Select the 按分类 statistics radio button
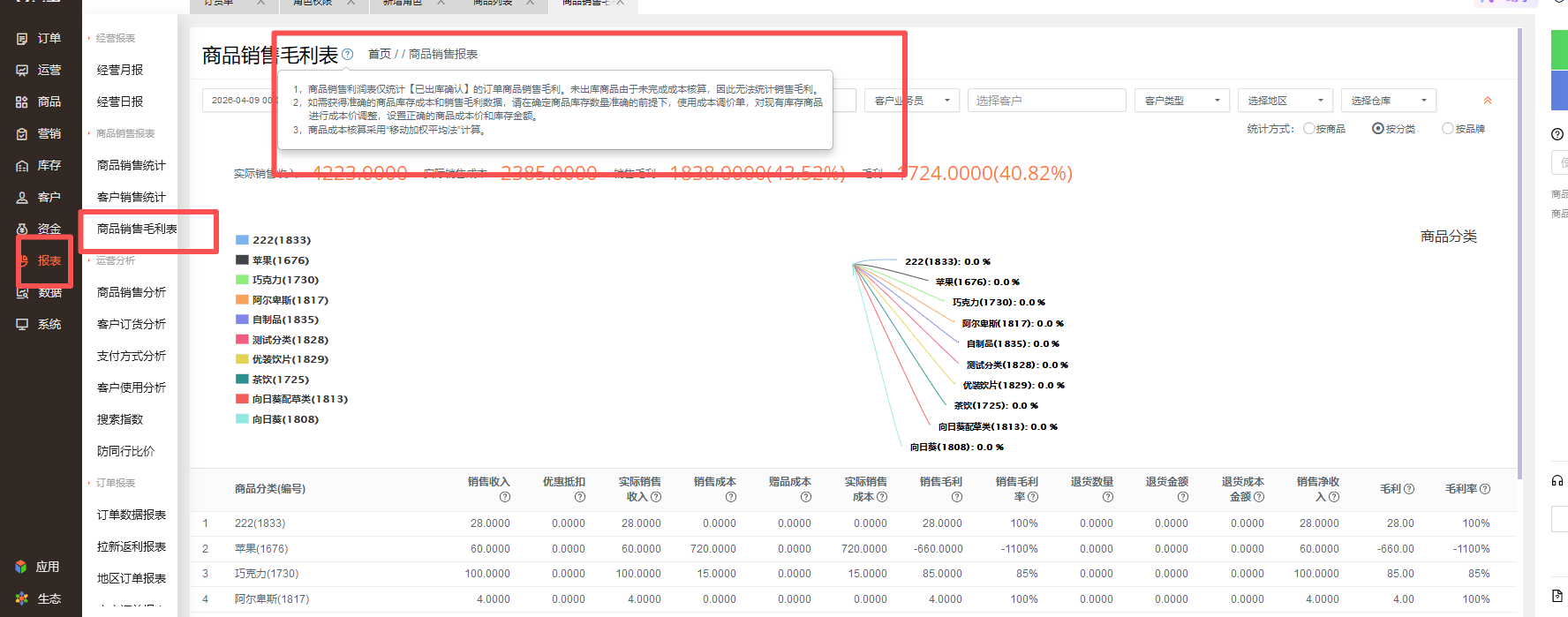Screen dimensions: 1568x617 [x=1378, y=129]
